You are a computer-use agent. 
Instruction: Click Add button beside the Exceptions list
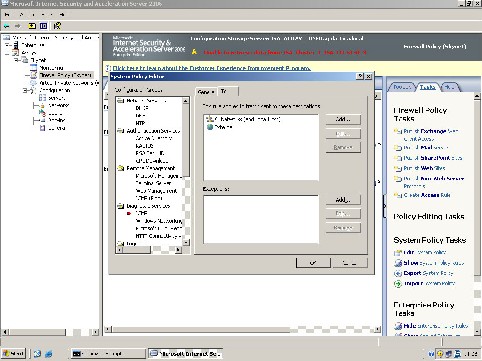tap(343, 199)
